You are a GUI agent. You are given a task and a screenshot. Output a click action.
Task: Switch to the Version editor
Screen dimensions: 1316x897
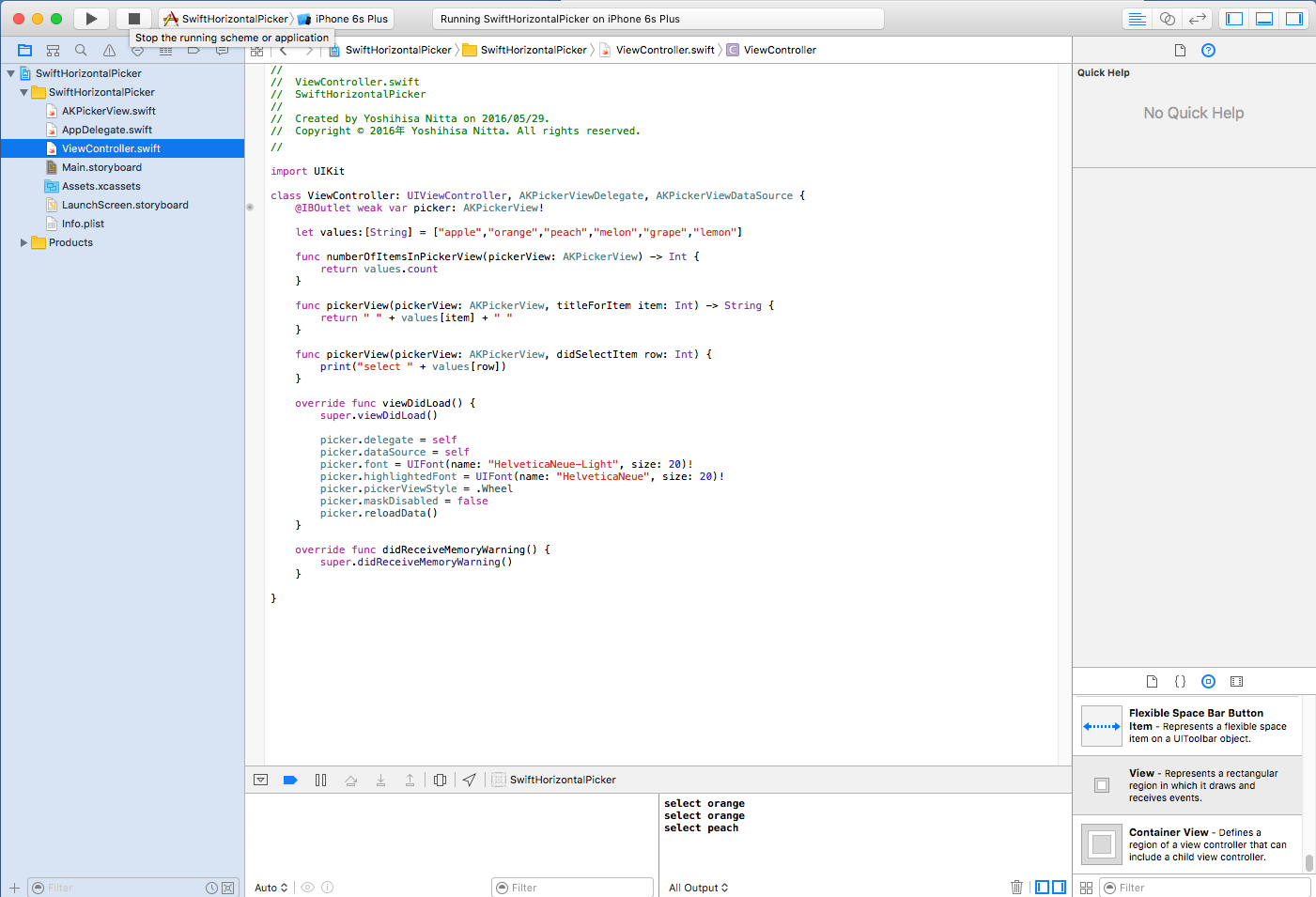1197,19
